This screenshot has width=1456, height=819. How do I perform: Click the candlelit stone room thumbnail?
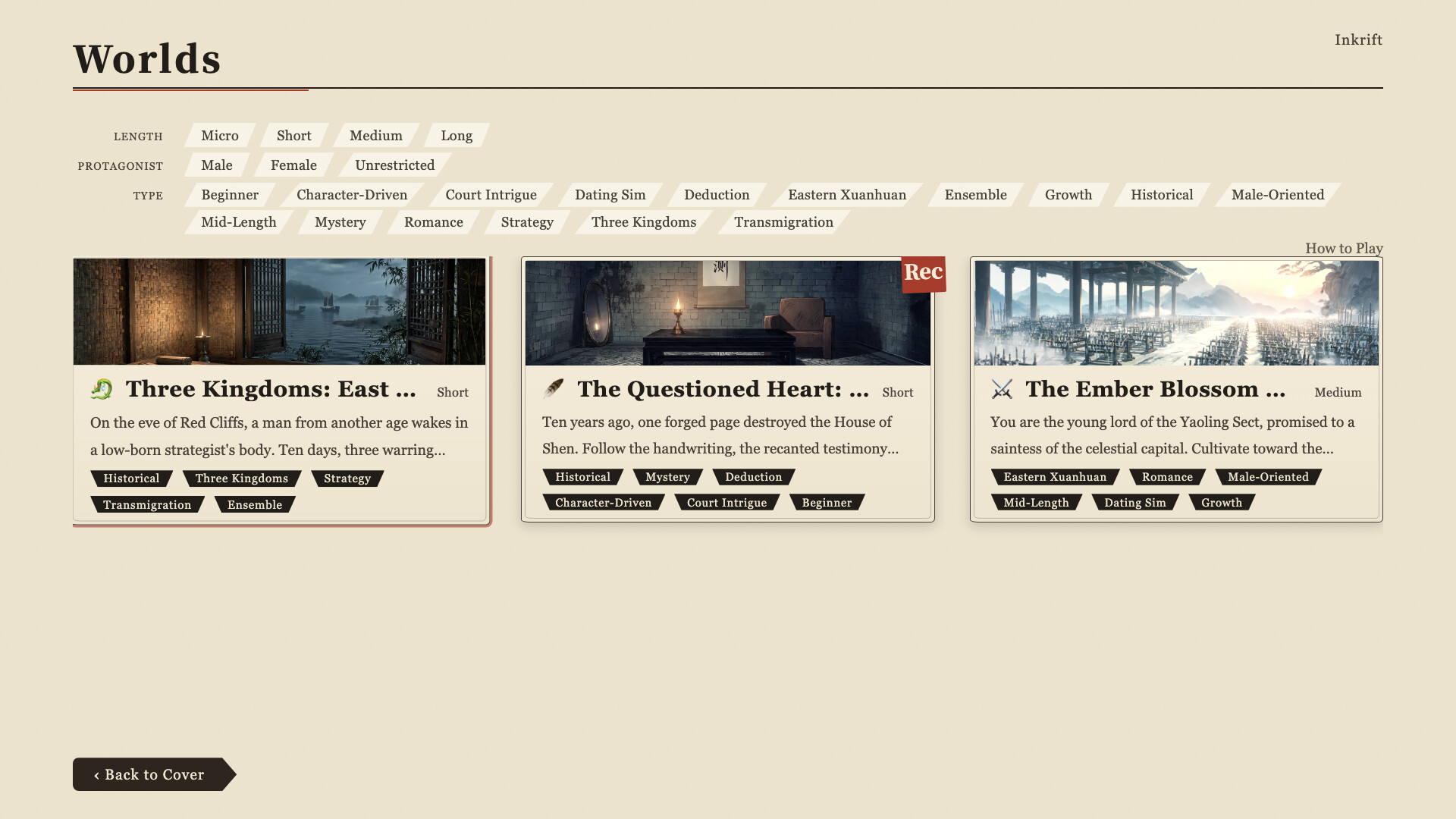[728, 313]
